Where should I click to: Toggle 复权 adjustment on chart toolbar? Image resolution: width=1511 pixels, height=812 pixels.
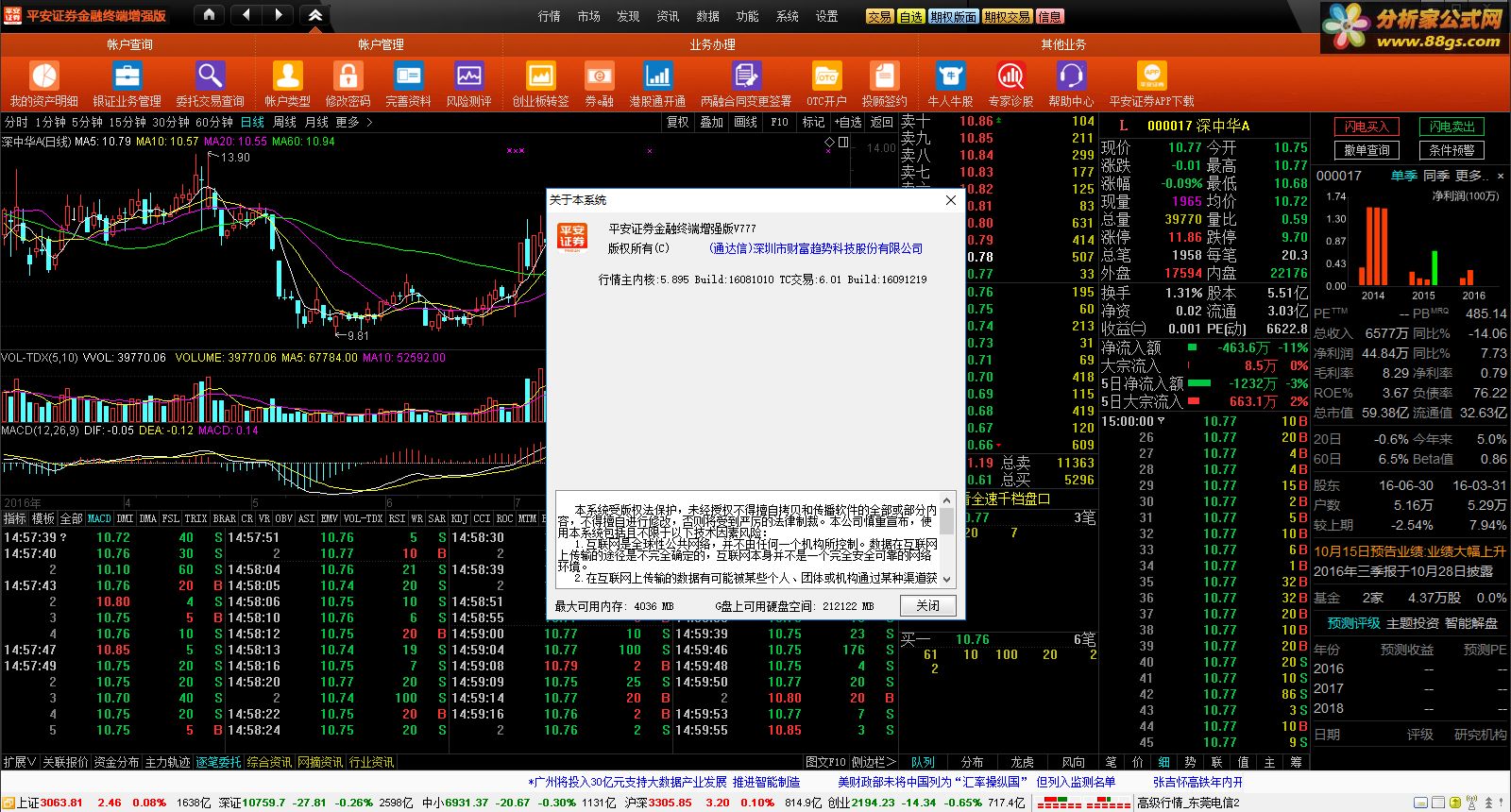coord(678,122)
